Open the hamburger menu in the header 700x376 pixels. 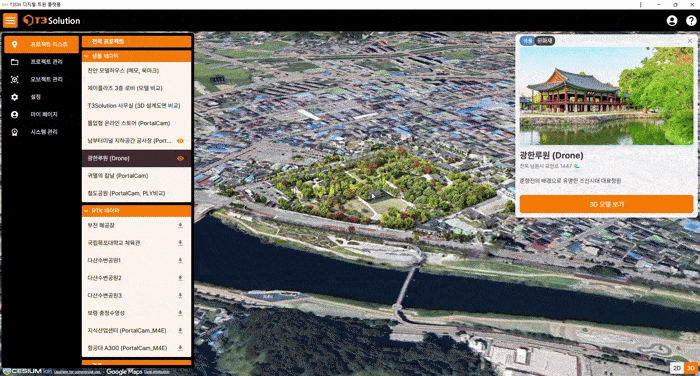point(10,20)
